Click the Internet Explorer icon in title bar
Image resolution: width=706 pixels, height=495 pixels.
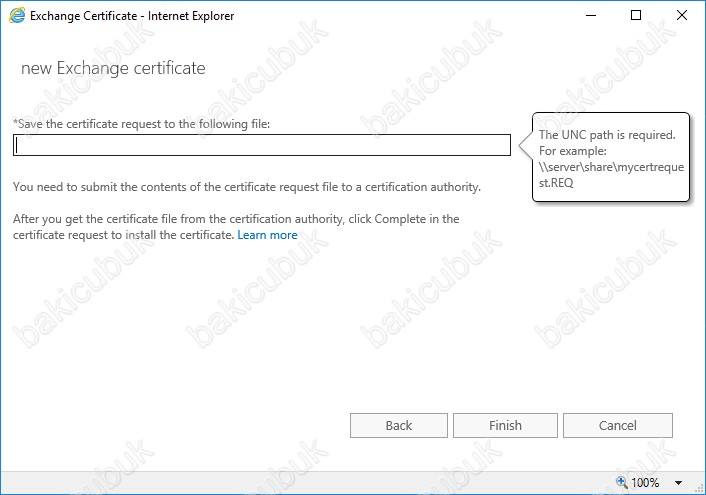point(17,16)
